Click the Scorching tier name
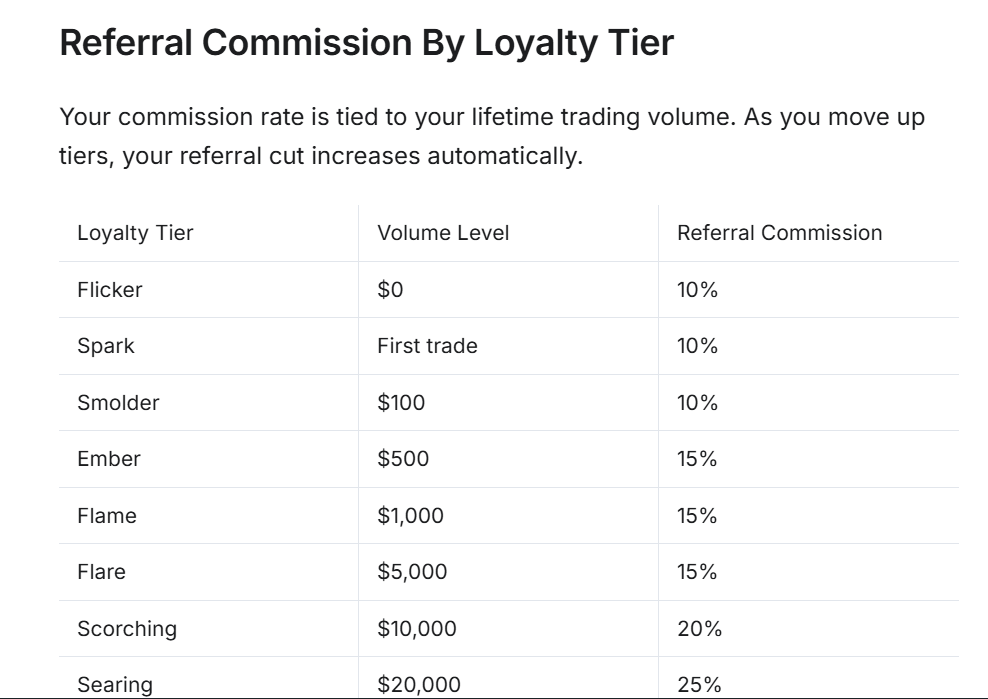 127,628
